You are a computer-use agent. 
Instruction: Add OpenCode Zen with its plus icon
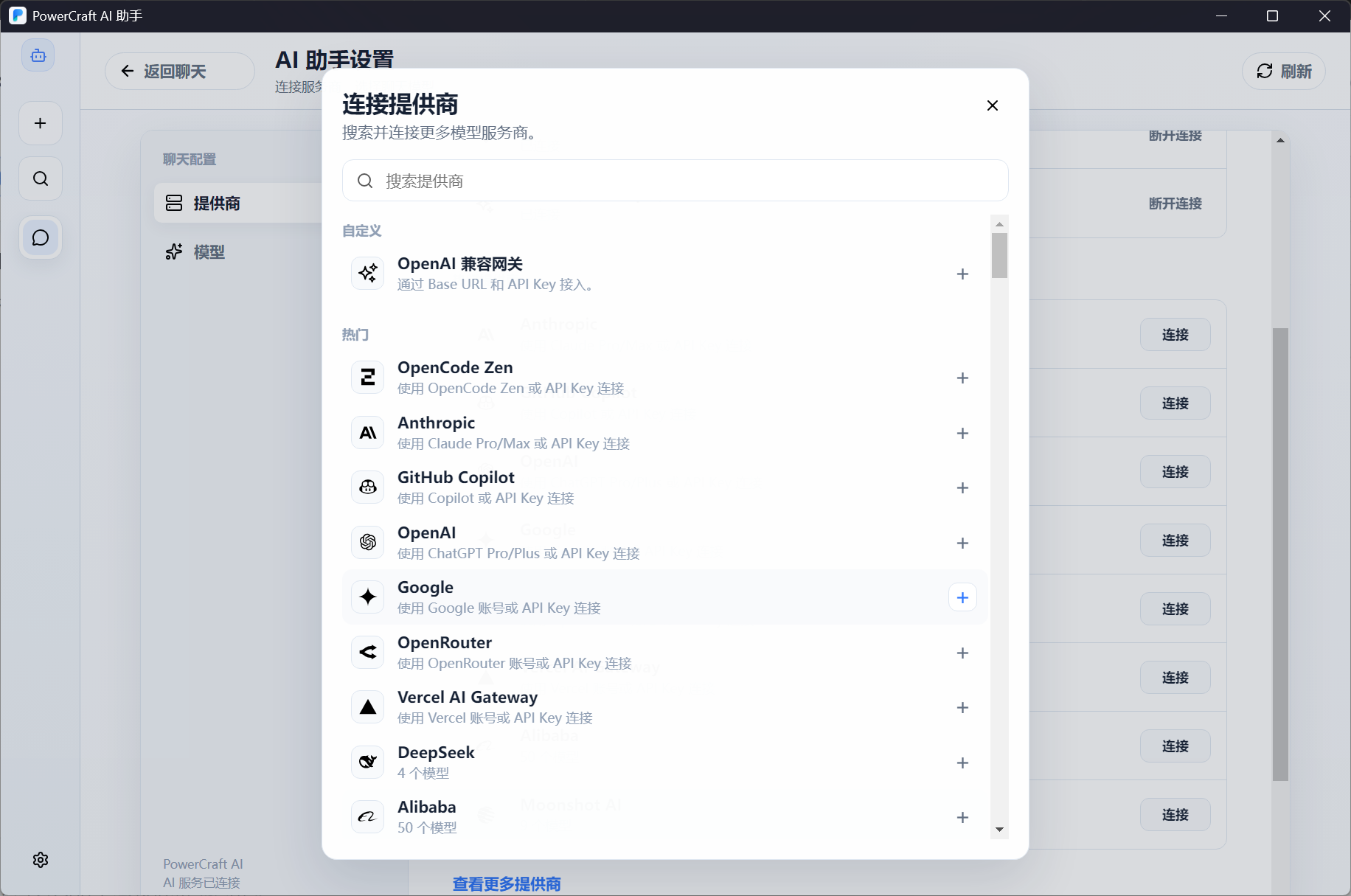(962, 378)
